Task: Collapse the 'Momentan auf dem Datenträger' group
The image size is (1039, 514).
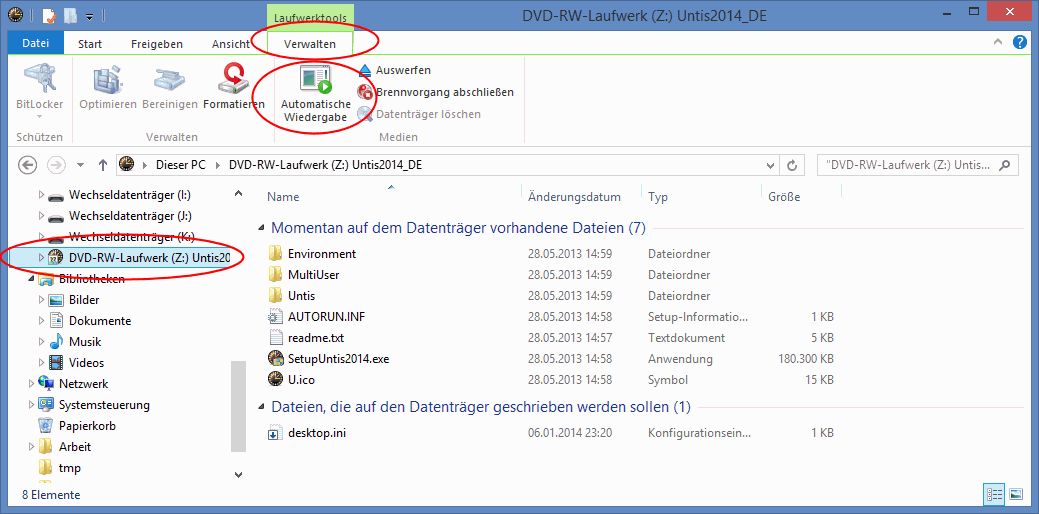Action: [x=262, y=229]
